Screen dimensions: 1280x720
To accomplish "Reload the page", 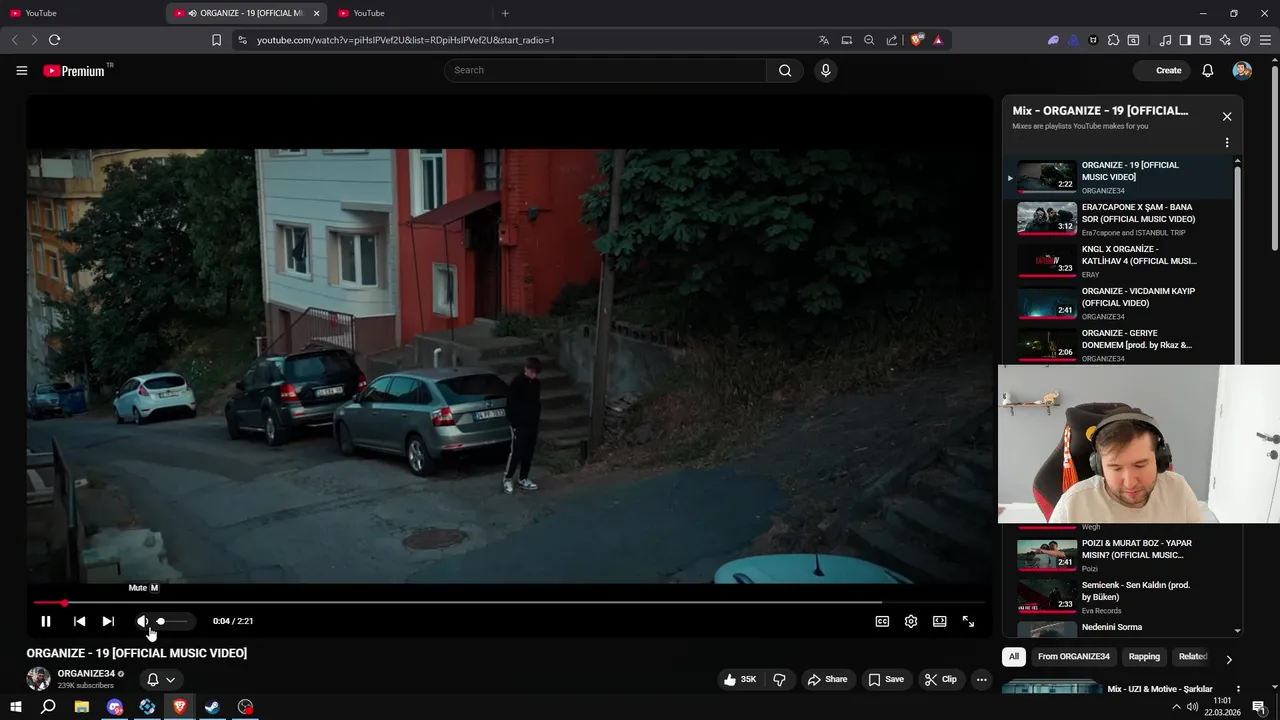I will click(x=54, y=40).
